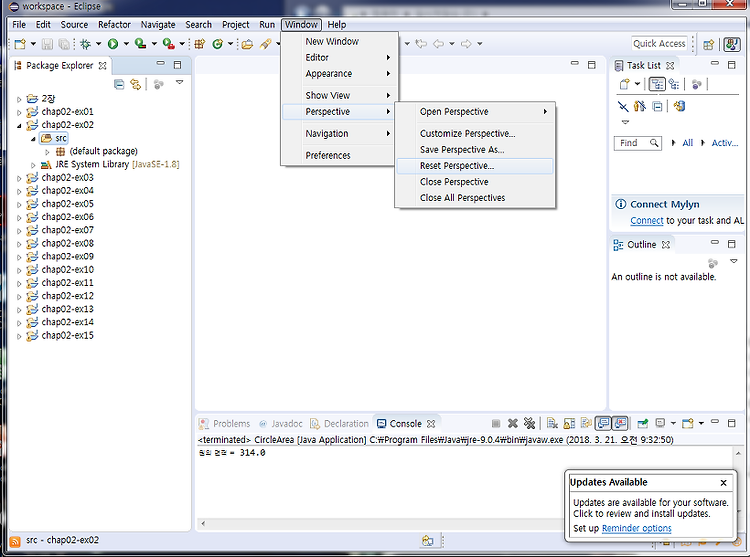Minimize the Package Explorer view

click(161, 63)
